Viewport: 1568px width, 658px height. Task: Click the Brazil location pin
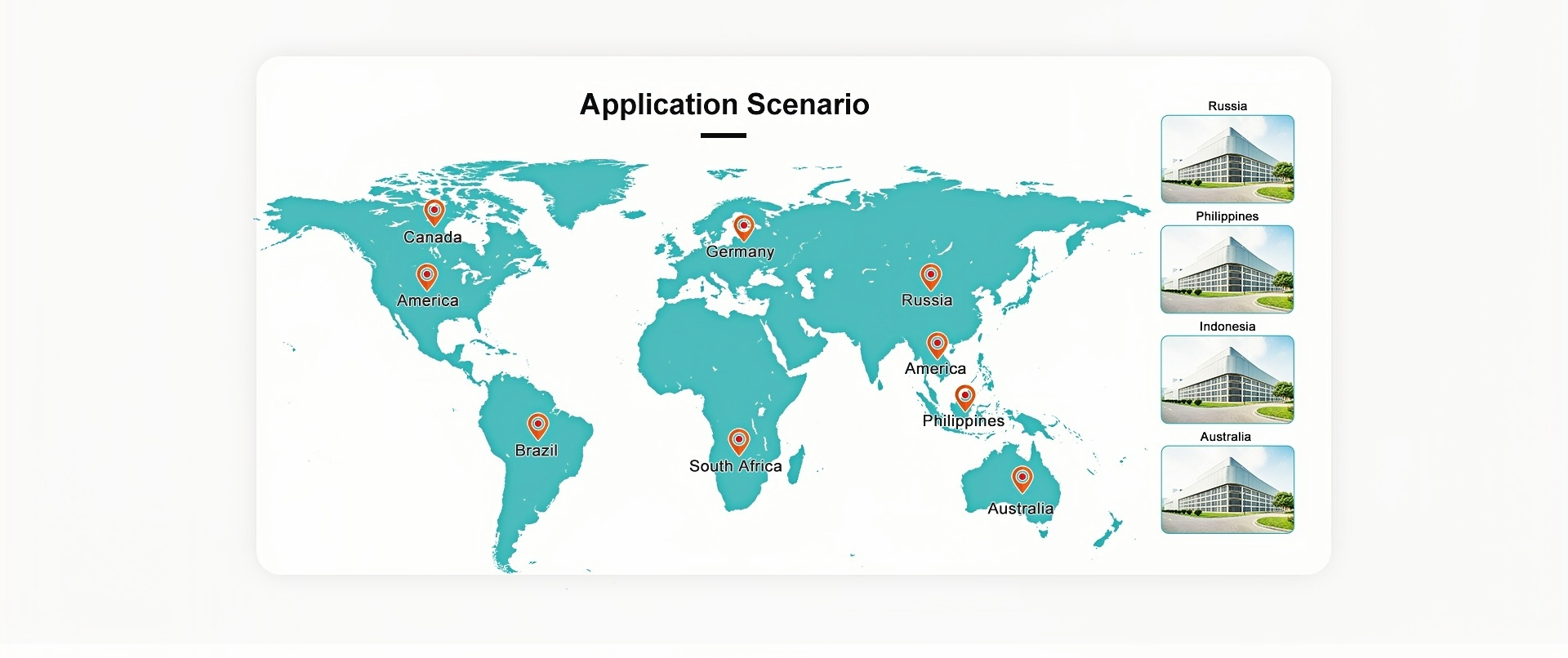pos(537,425)
